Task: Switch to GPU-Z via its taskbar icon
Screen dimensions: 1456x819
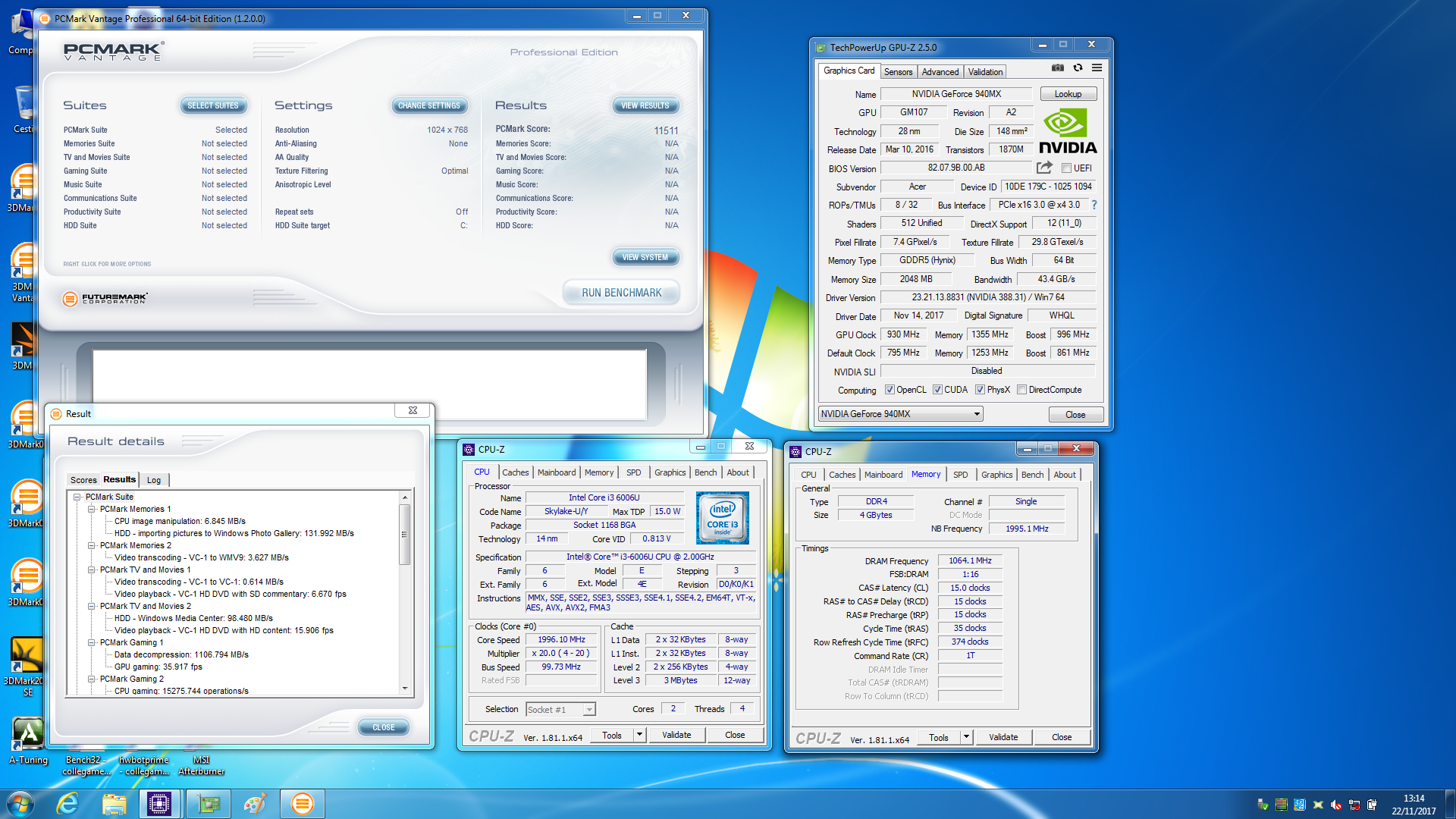Action: pyautogui.click(x=208, y=804)
